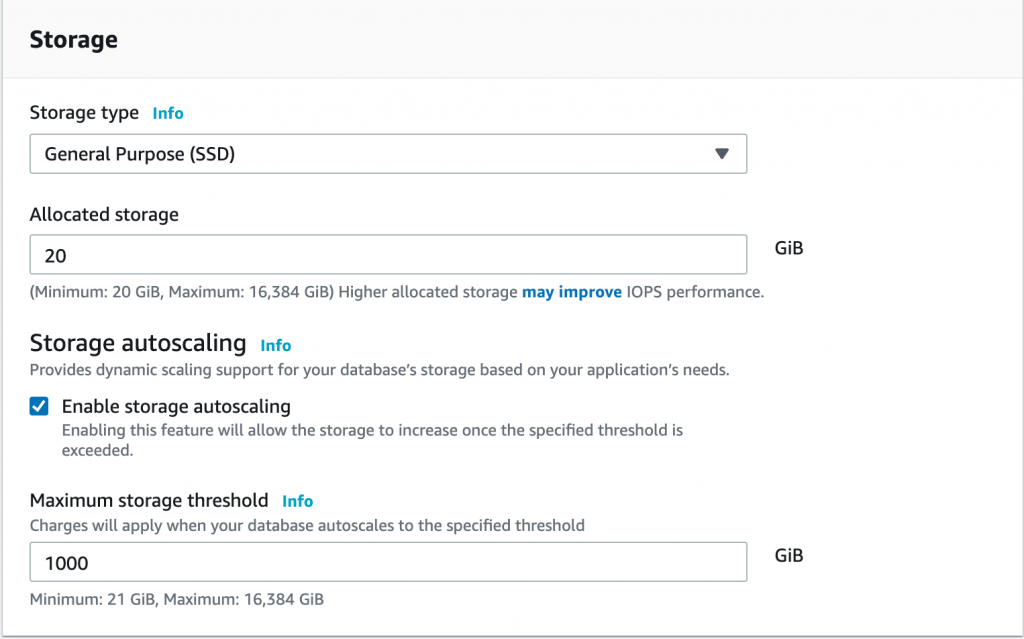The width and height of the screenshot is (1024, 639).
Task: Click the "Storage autoscaling" subheading
Action: point(138,344)
